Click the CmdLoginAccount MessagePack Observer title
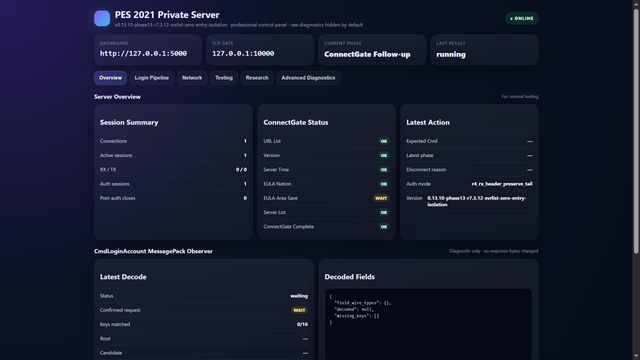Viewport: 640px width, 360px height. 153,251
